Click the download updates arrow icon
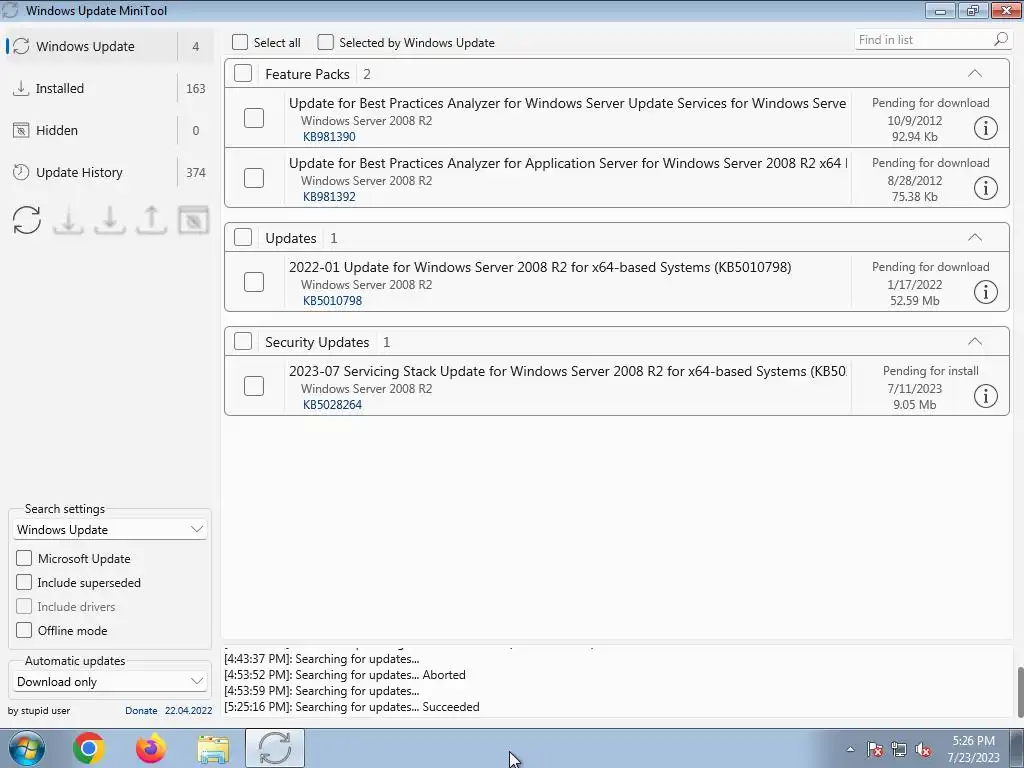 68,220
